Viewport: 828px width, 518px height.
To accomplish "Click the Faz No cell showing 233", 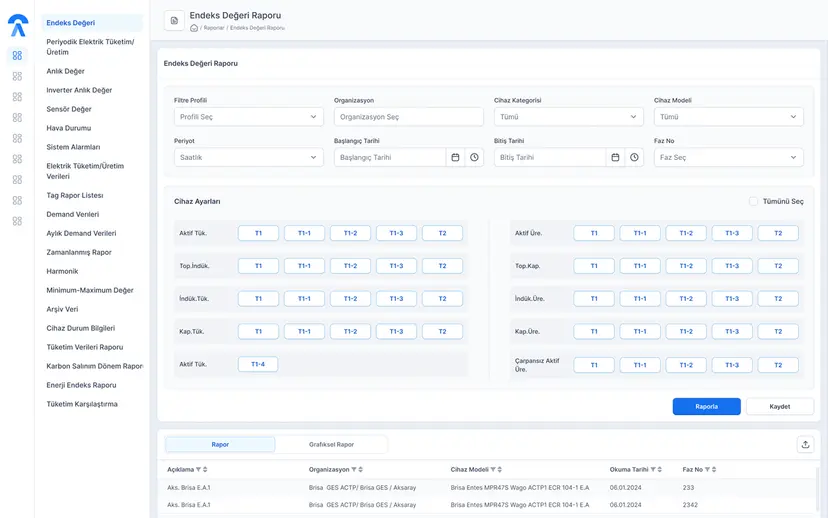I will tap(689, 488).
